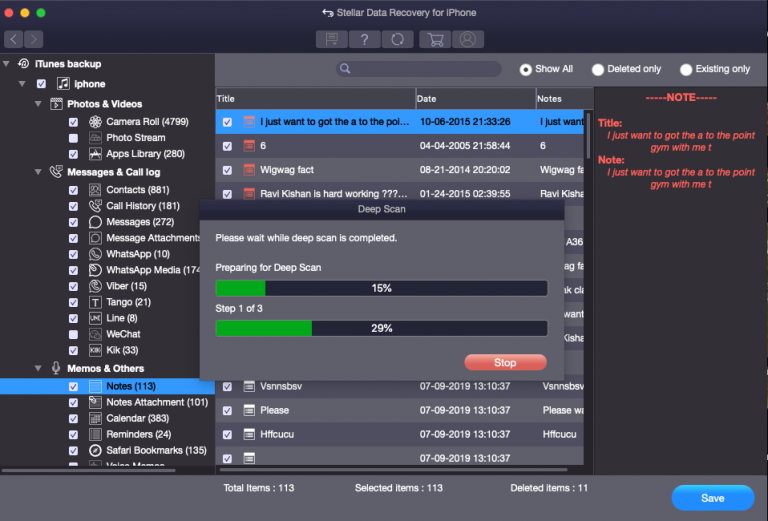This screenshot has width=768, height=521.
Task: Collapse the Photos & Videos section
Action: click(38, 104)
